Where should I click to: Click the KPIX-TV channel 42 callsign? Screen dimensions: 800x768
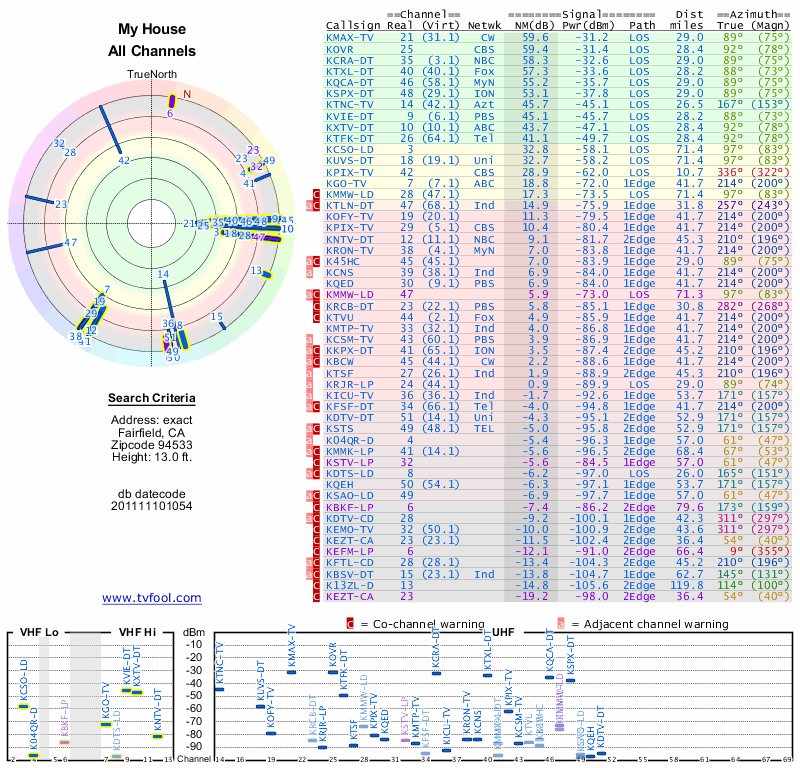click(x=350, y=172)
